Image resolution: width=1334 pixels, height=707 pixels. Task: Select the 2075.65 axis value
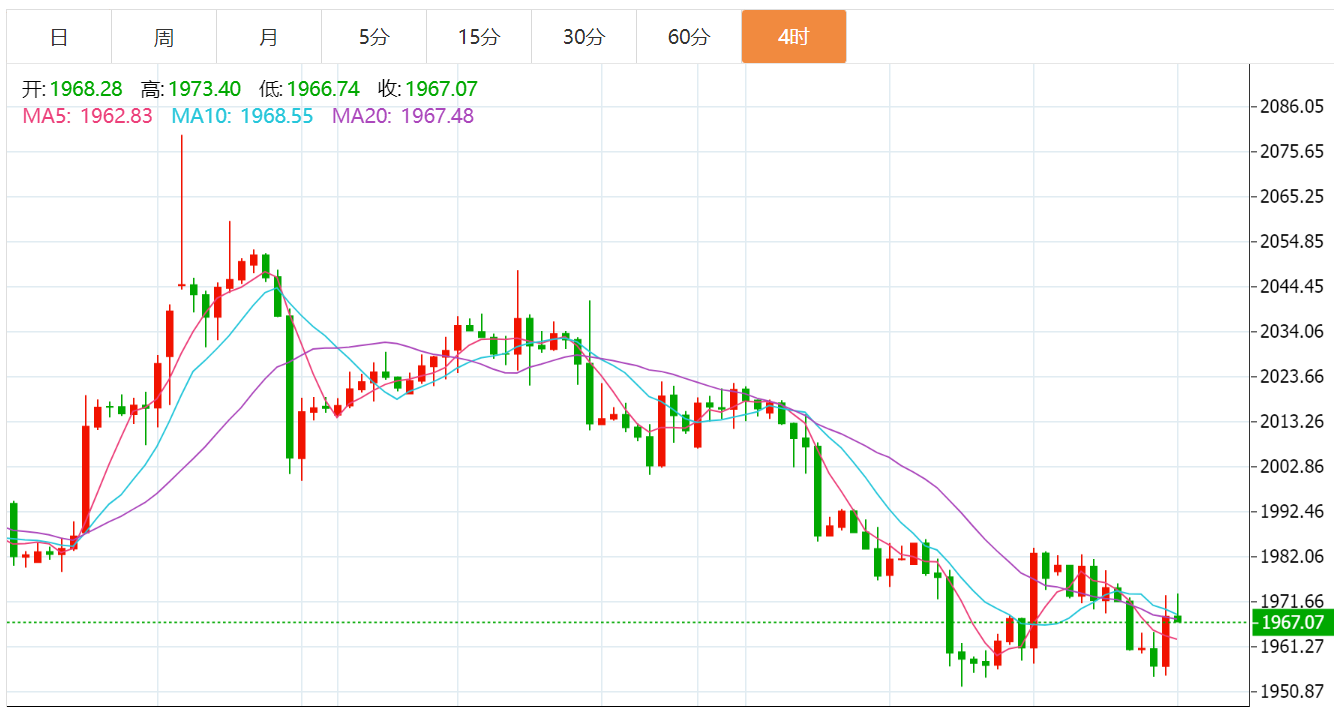1292,151
